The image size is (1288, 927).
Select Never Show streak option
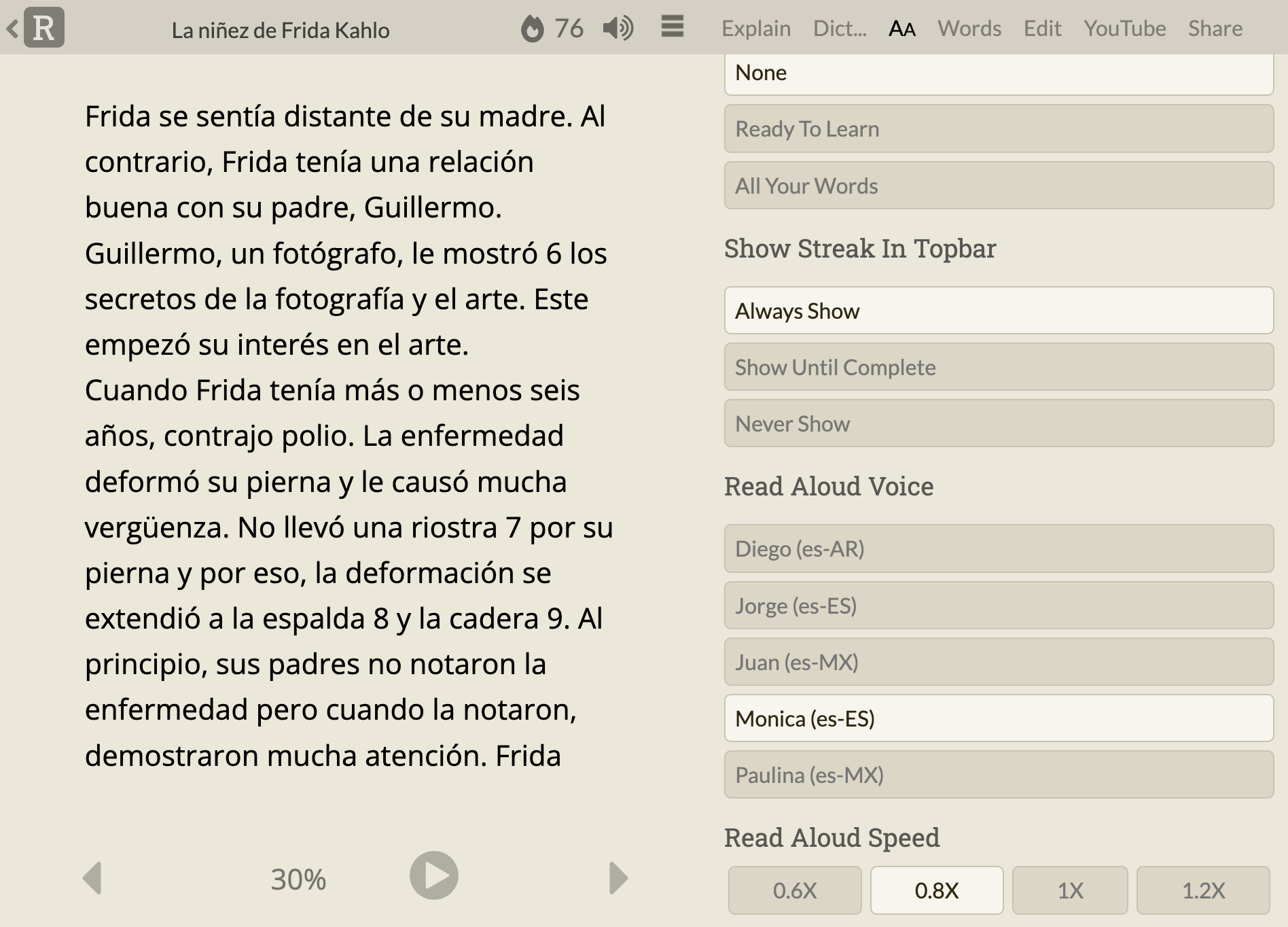998,423
